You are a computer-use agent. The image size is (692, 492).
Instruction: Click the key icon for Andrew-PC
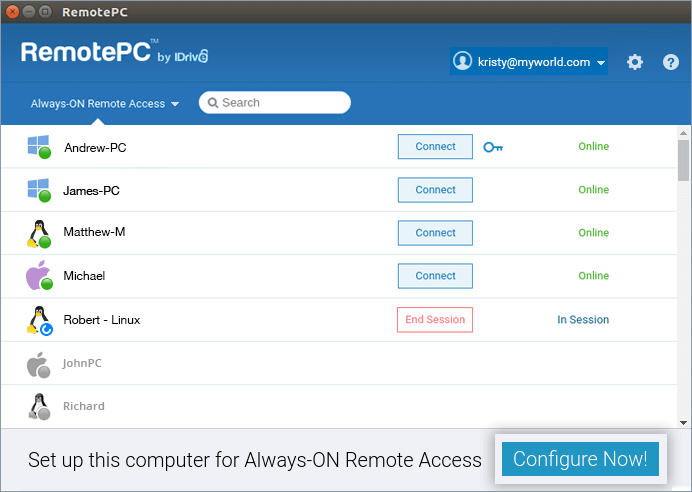[493, 147]
